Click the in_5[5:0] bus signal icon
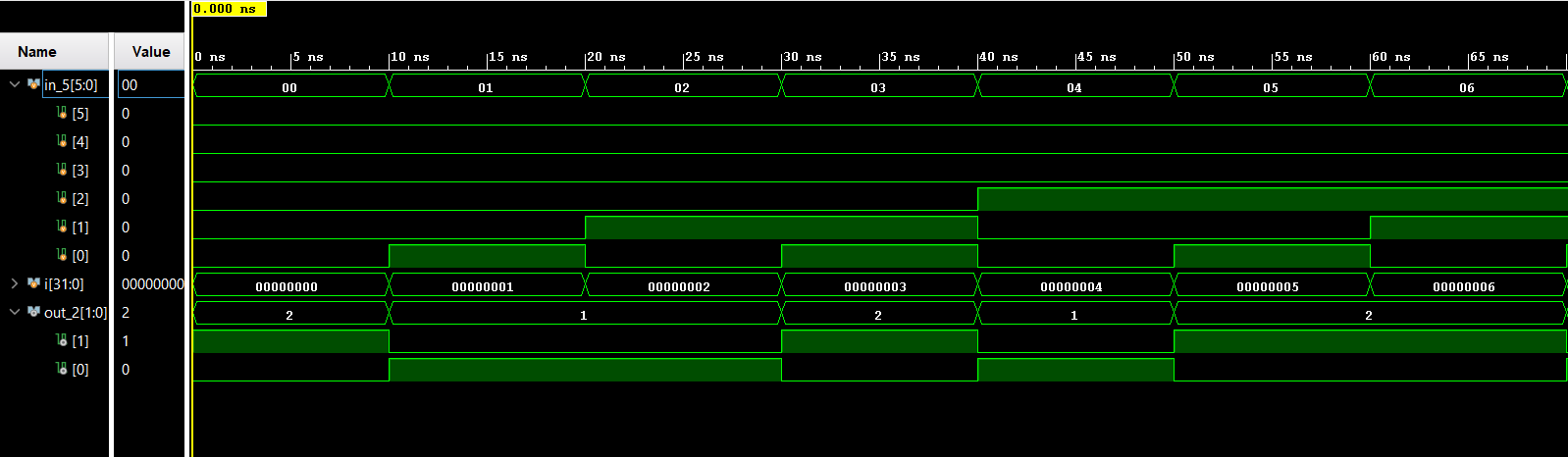Screen dimensions: 1568x457 [x=33, y=85]
